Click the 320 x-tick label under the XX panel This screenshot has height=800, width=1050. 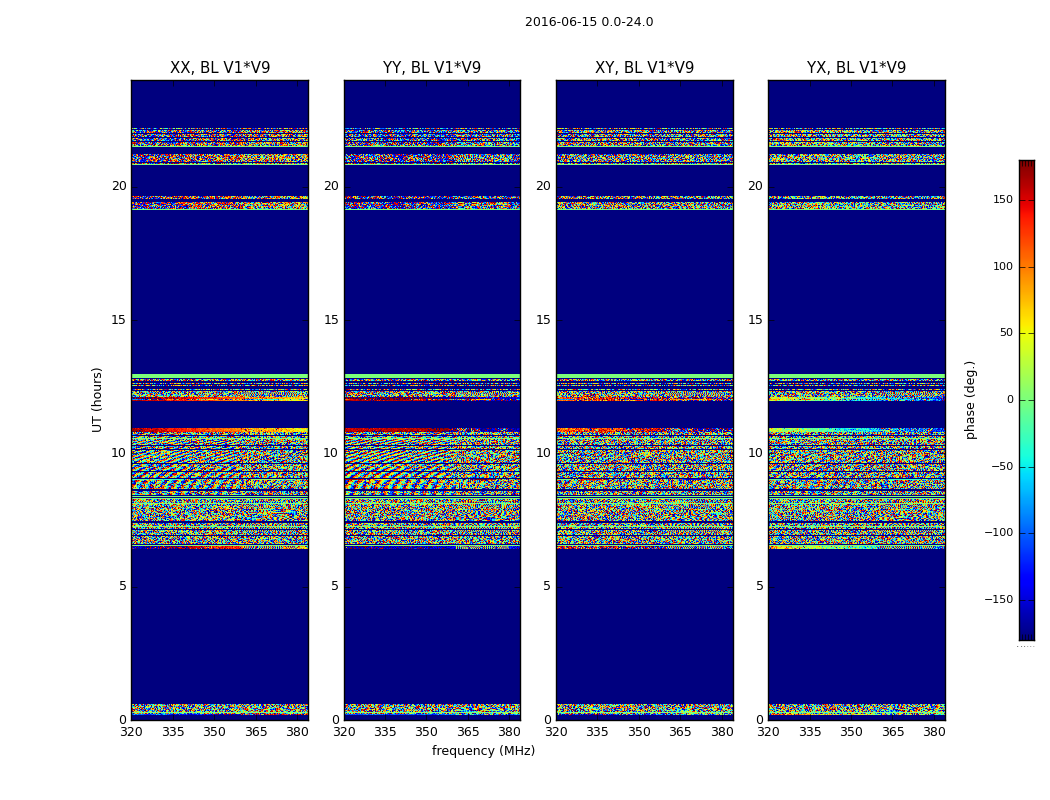(131, 732)
